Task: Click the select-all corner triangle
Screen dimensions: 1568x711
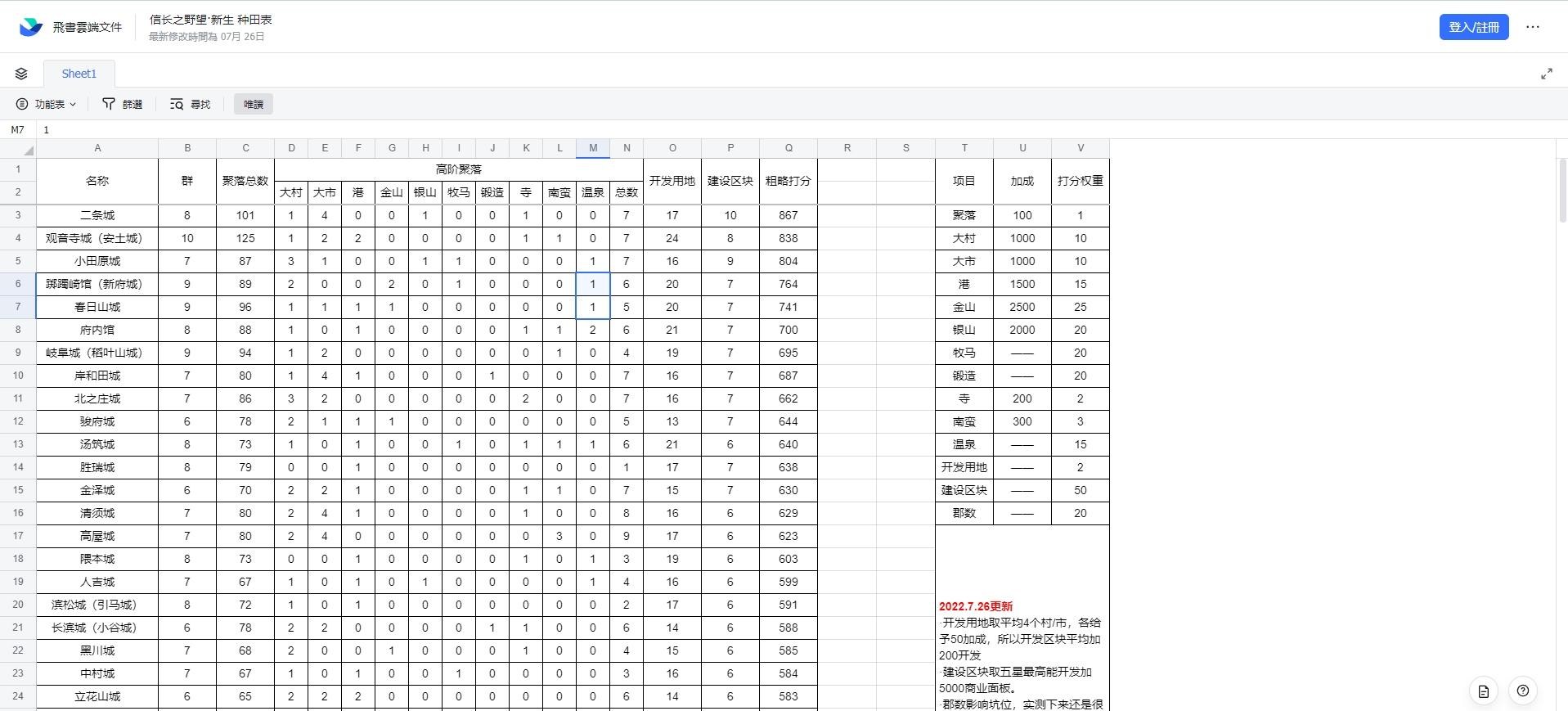Action: [x=29, y=151]
